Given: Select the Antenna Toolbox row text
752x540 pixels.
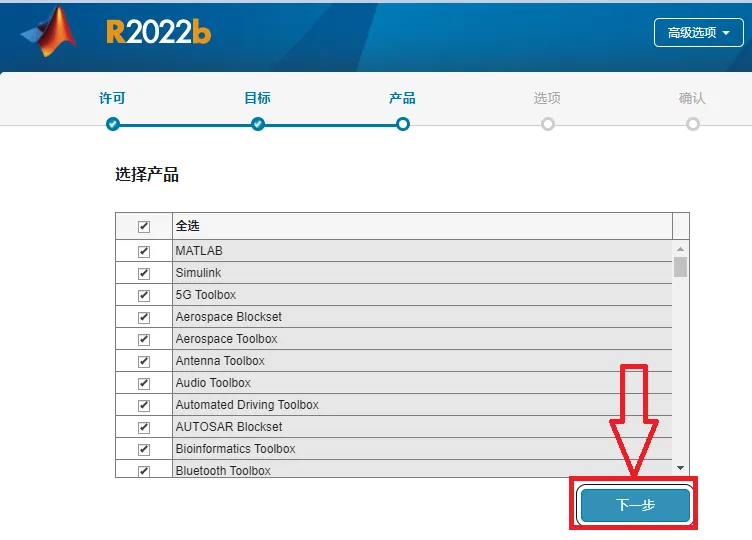Looking at the screenshot, I should 220,361.
